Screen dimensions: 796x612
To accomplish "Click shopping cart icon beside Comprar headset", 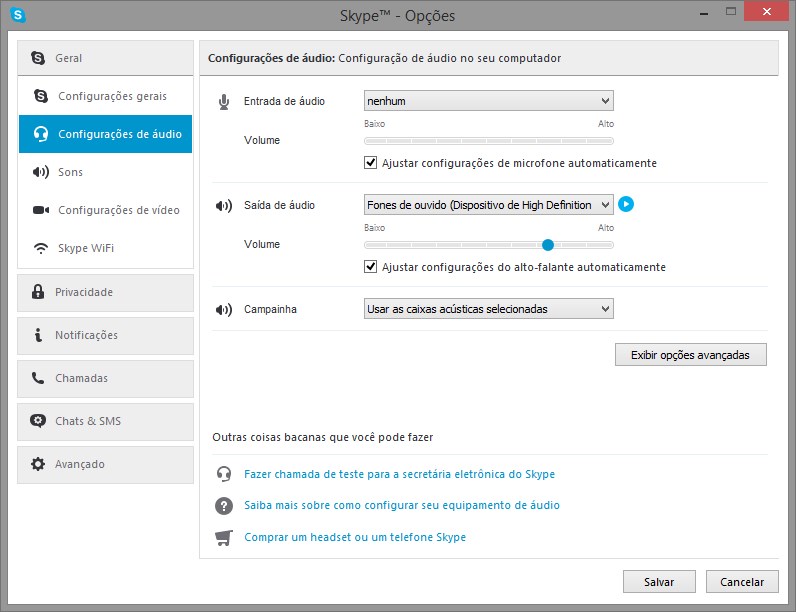I will click(x=224, y=537).
